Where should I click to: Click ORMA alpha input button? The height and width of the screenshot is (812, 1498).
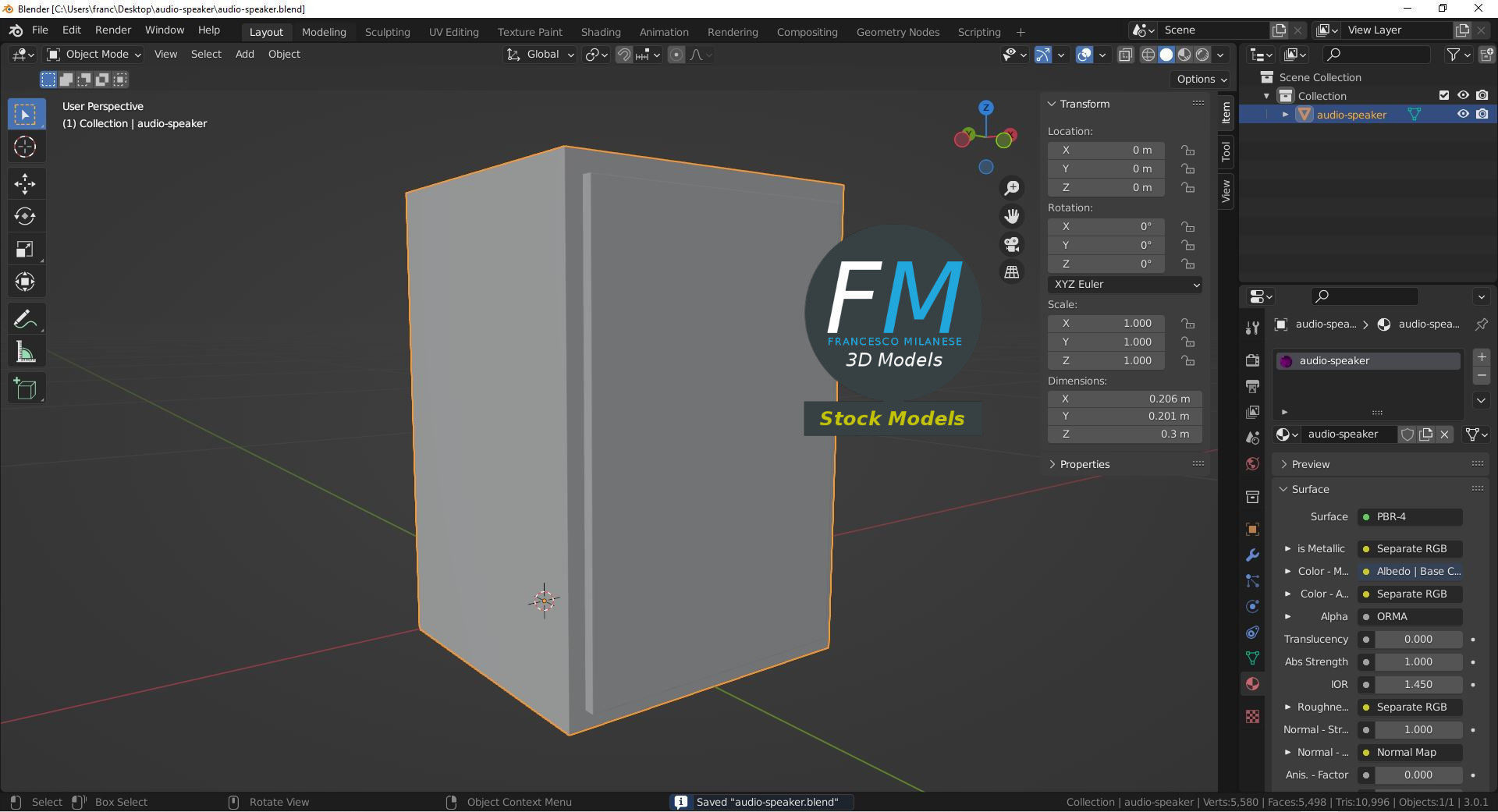point(1410,616)
